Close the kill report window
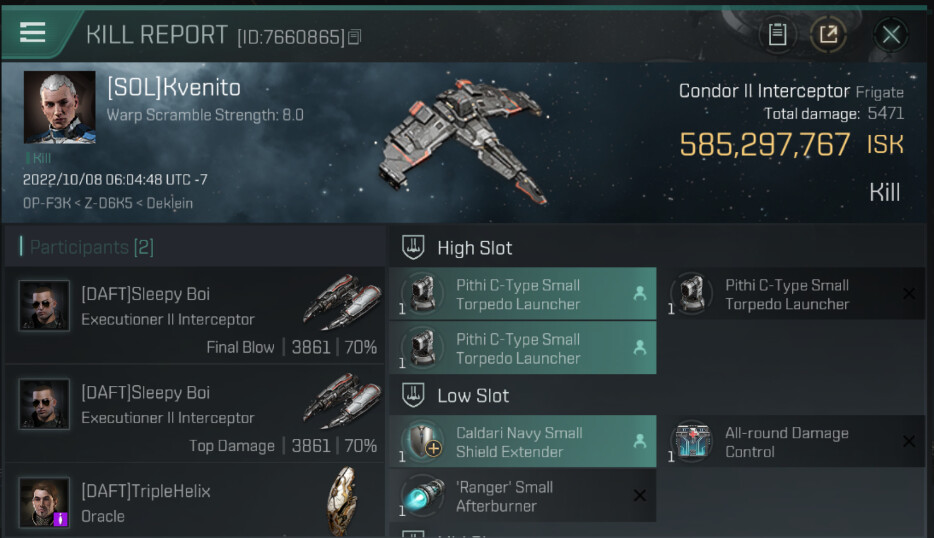 point(891,35)
